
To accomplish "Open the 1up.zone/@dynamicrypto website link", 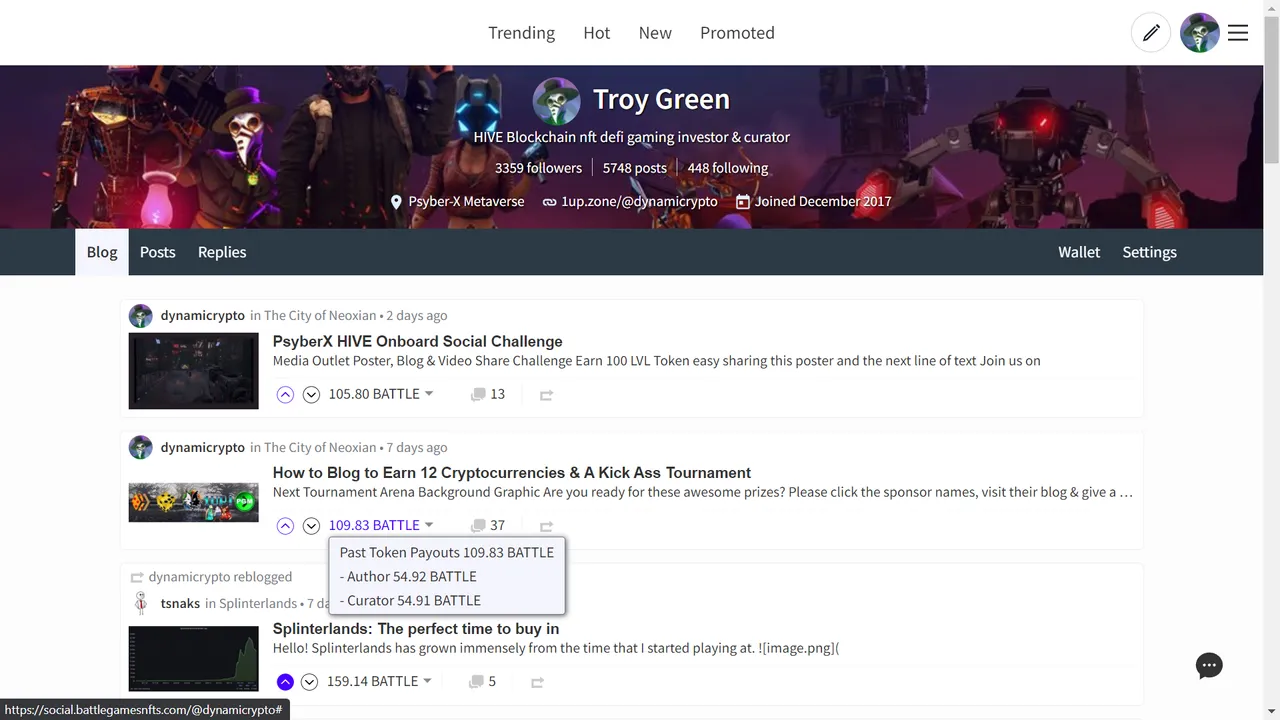I will point(639,201).
